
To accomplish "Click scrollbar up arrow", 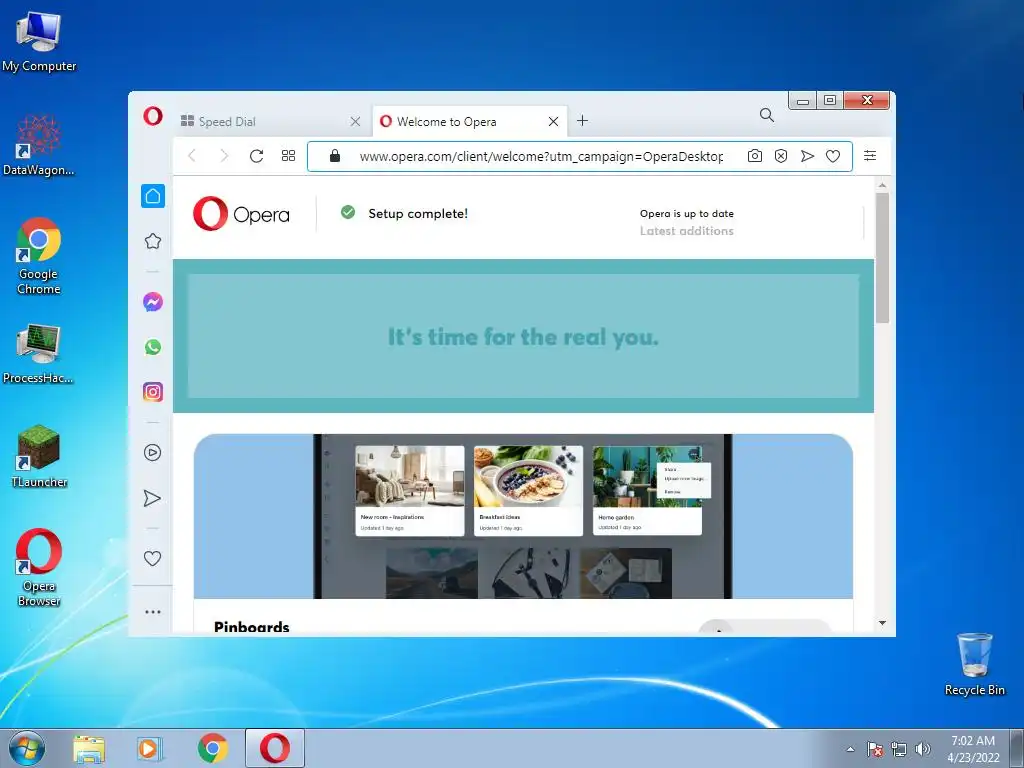I will pyautogui.click(x=882, y=185).
